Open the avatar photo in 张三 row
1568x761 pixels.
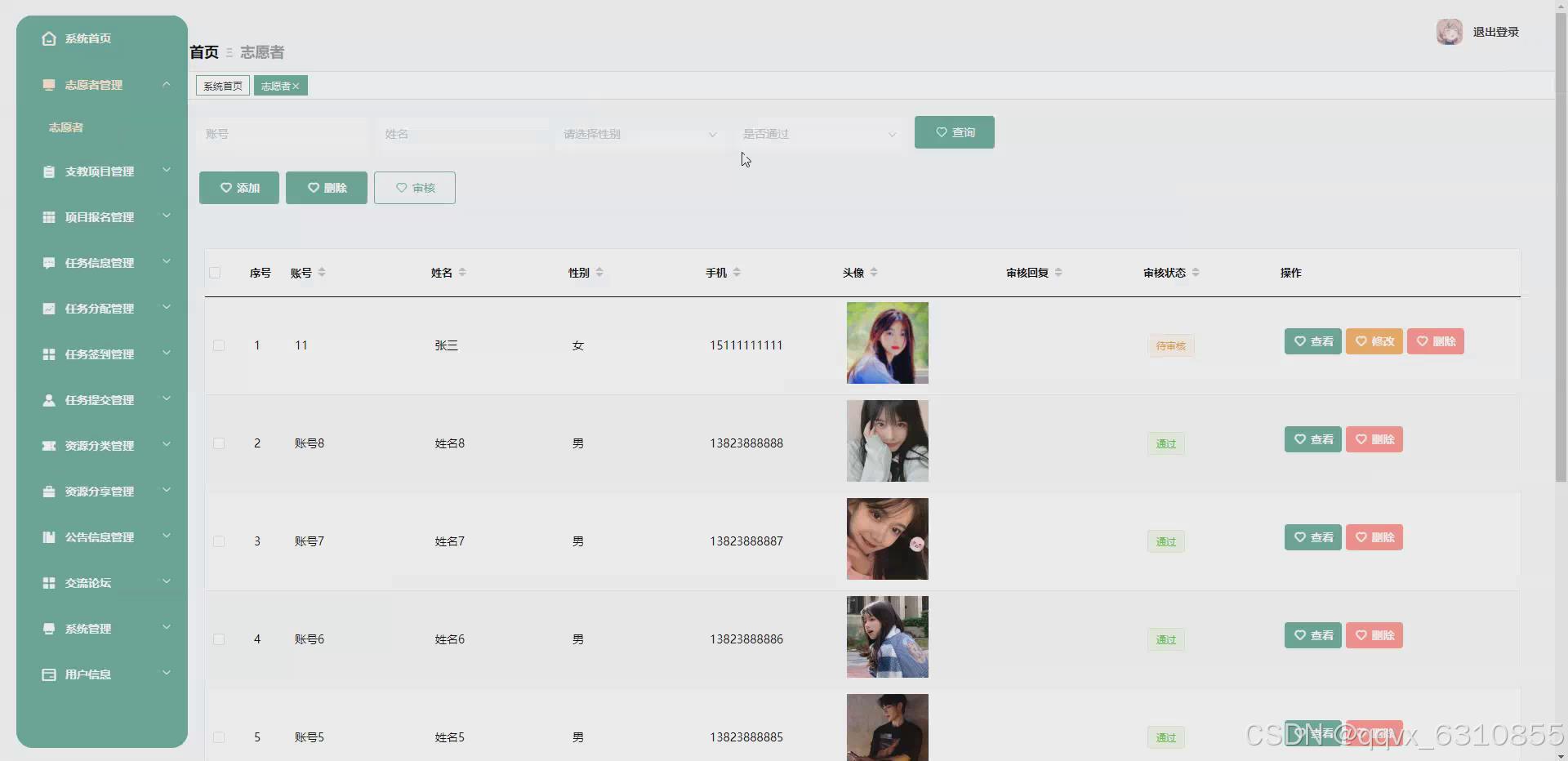(888, 343)
